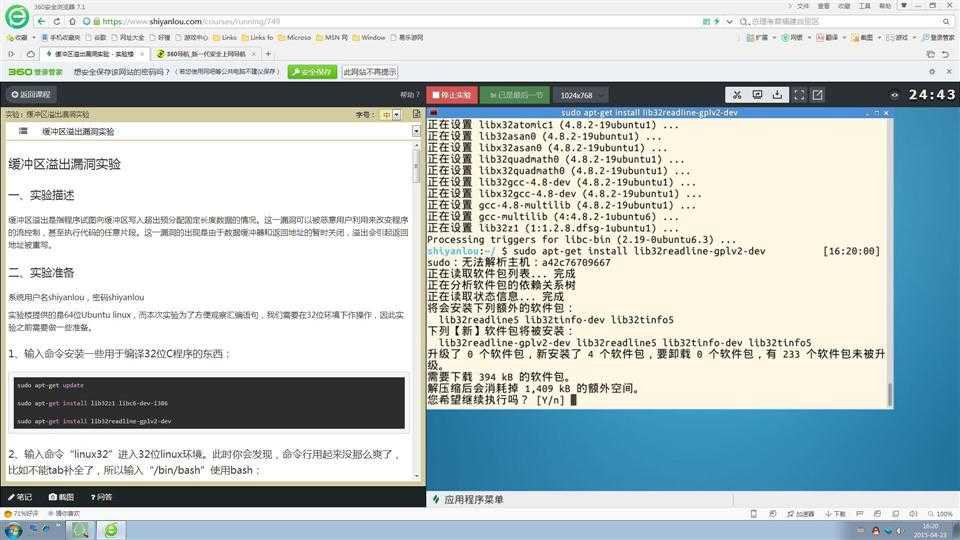The image size is (960, 540).
Task: Open password bar settings gear icon
Action: click(932, 72)
